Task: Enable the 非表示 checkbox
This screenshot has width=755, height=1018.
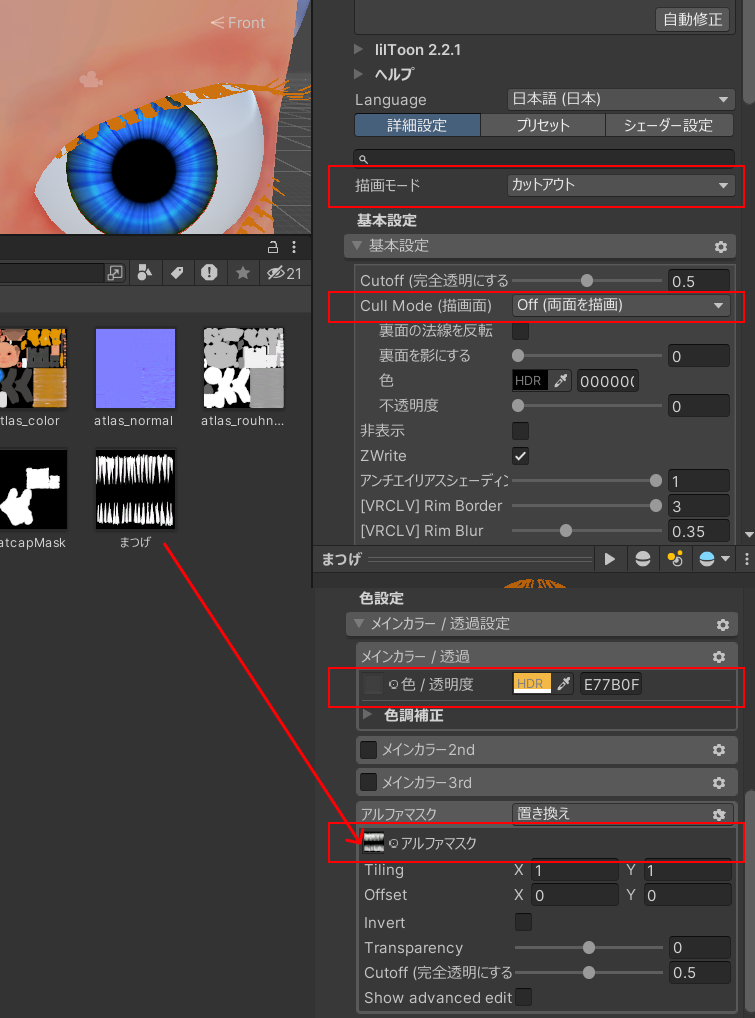Action: [x=520, y=431]
